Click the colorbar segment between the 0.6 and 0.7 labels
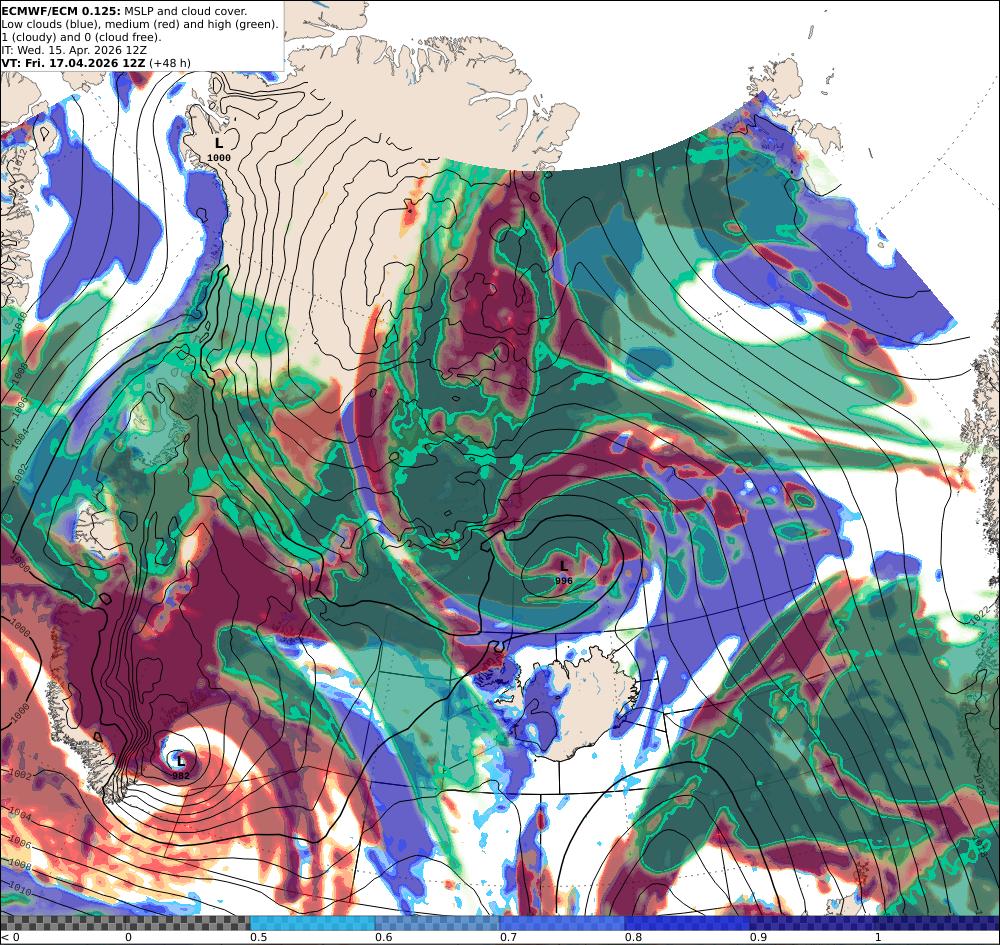 coord(438,923)
